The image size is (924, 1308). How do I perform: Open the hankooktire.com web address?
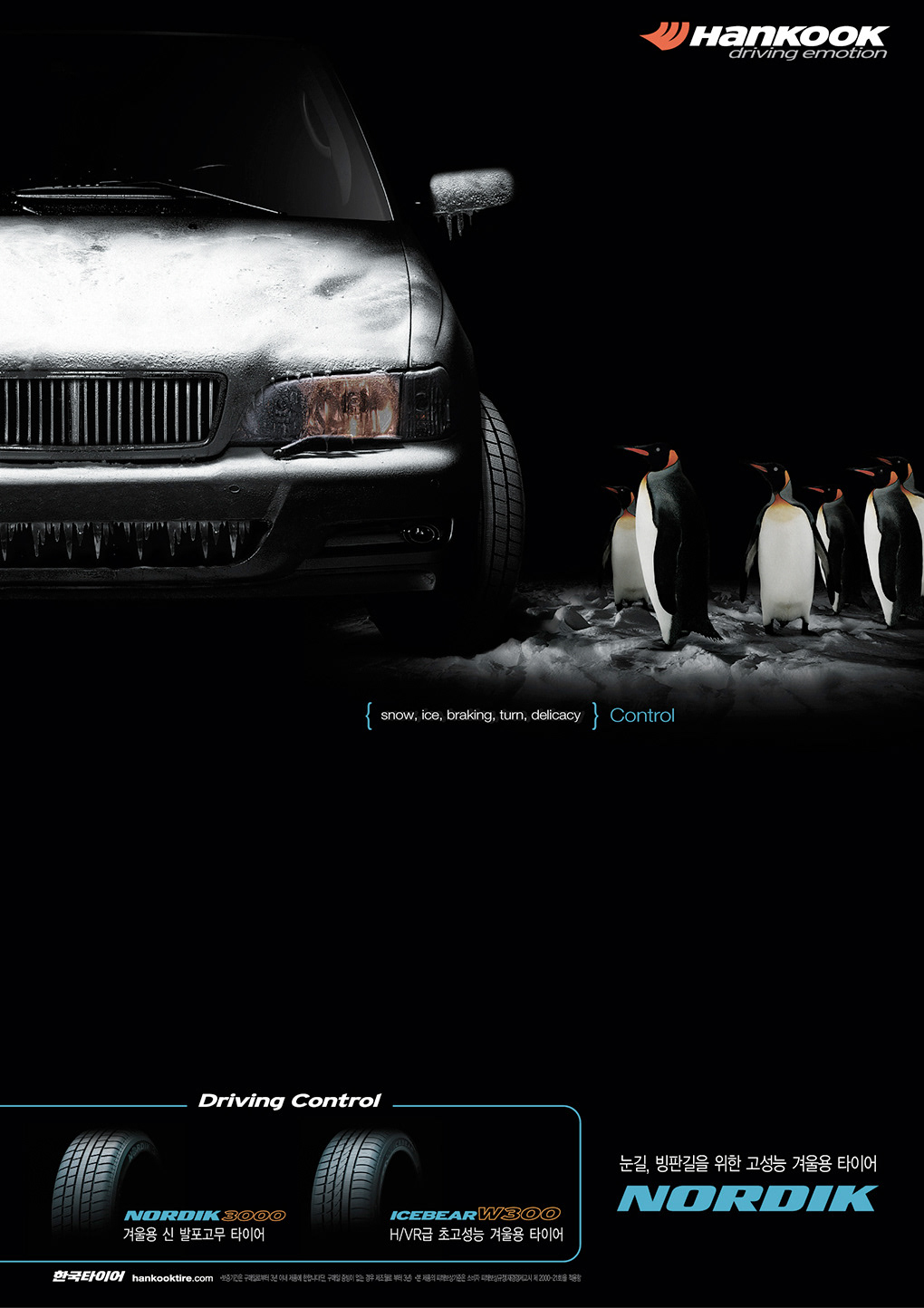(172, 1278)
